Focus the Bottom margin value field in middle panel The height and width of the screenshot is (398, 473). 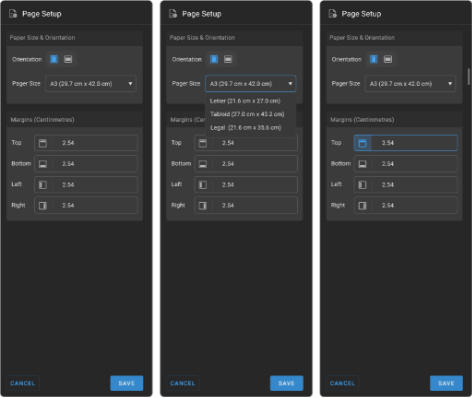point(246,164)
